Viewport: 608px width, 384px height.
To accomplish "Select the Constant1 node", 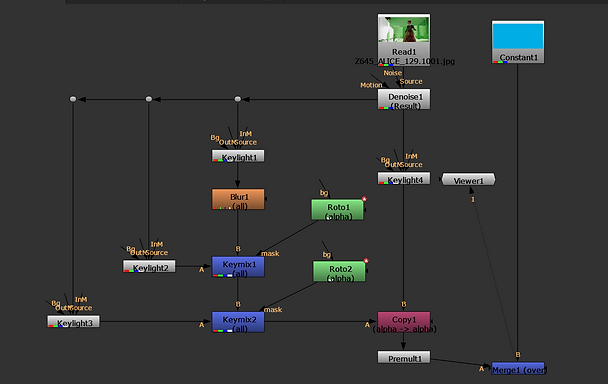I will 518,42.
